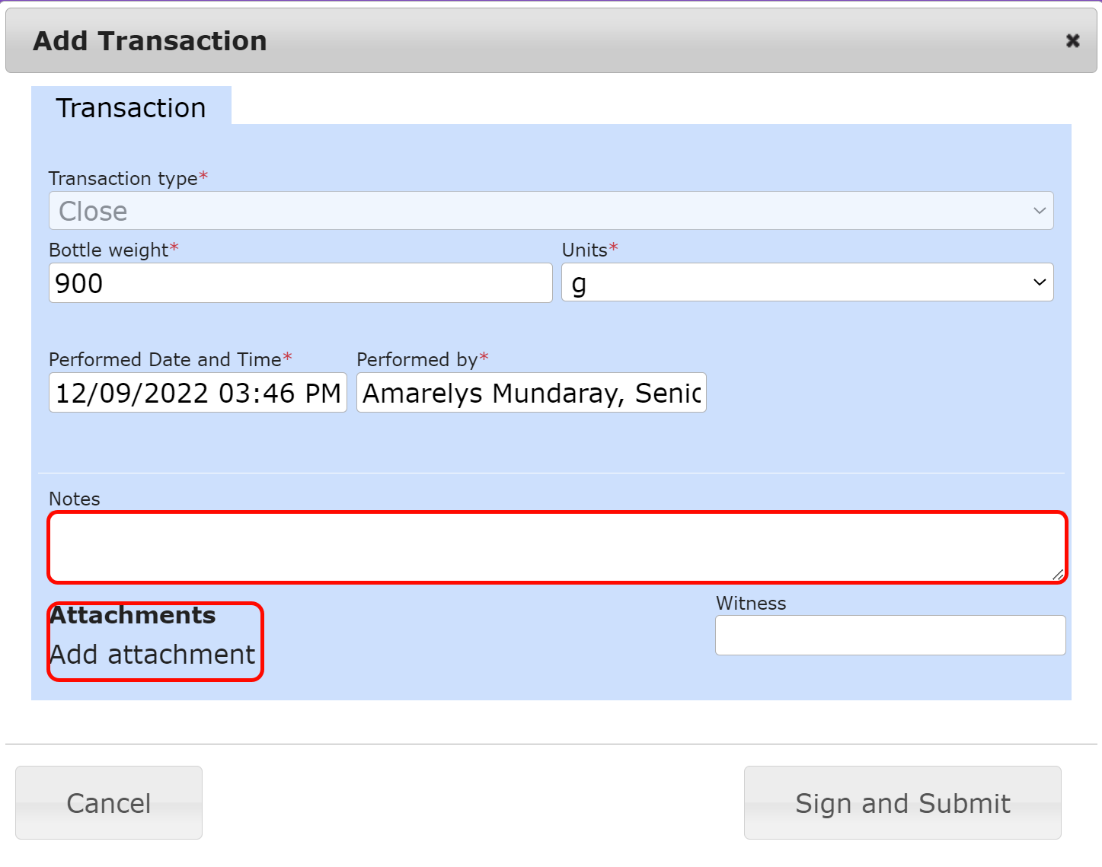Focus the Performed by field
The image size is (1102, 867).
coord(531,393)
